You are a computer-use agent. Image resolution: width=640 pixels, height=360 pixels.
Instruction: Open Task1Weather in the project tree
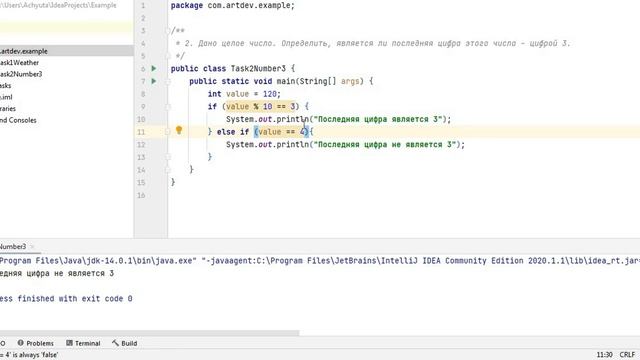point(20,62)
